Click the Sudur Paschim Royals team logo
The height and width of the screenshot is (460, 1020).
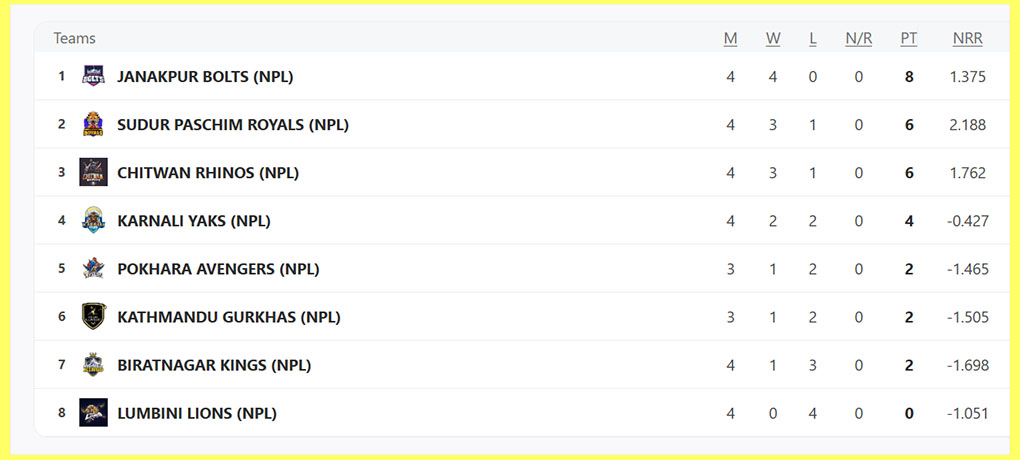pos(93,124)
